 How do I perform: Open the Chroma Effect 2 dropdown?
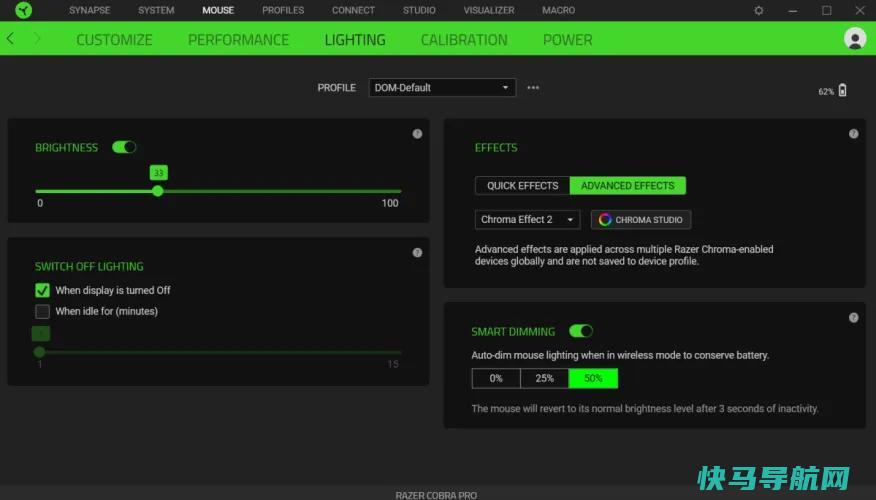click(527, 220)
